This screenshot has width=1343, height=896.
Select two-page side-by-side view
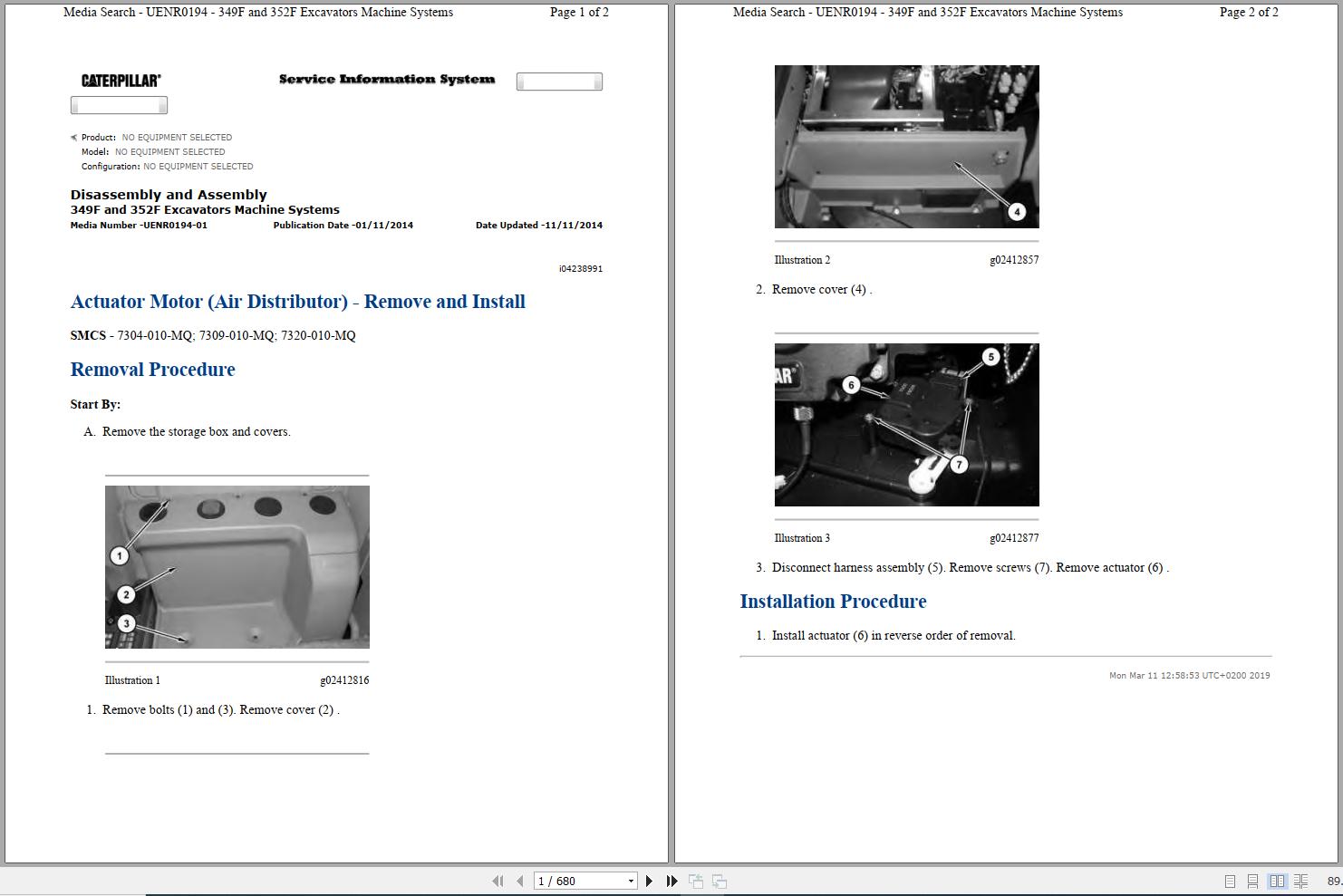[1278, 881]
